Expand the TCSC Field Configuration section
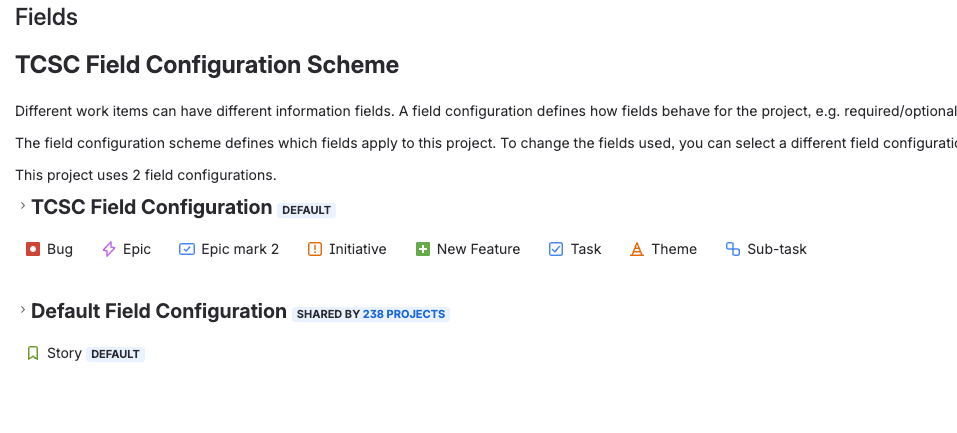The width and height of the screenshot is (957, 433). [x=22, y=206]
